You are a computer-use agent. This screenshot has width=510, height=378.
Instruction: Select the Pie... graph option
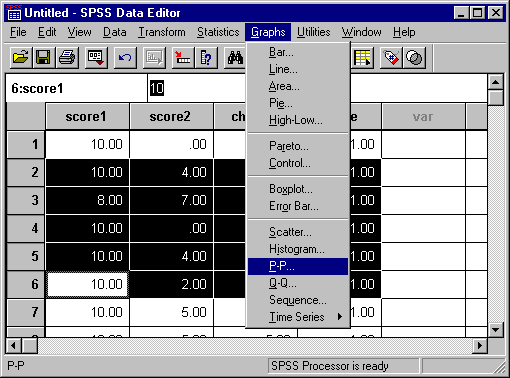298,103
